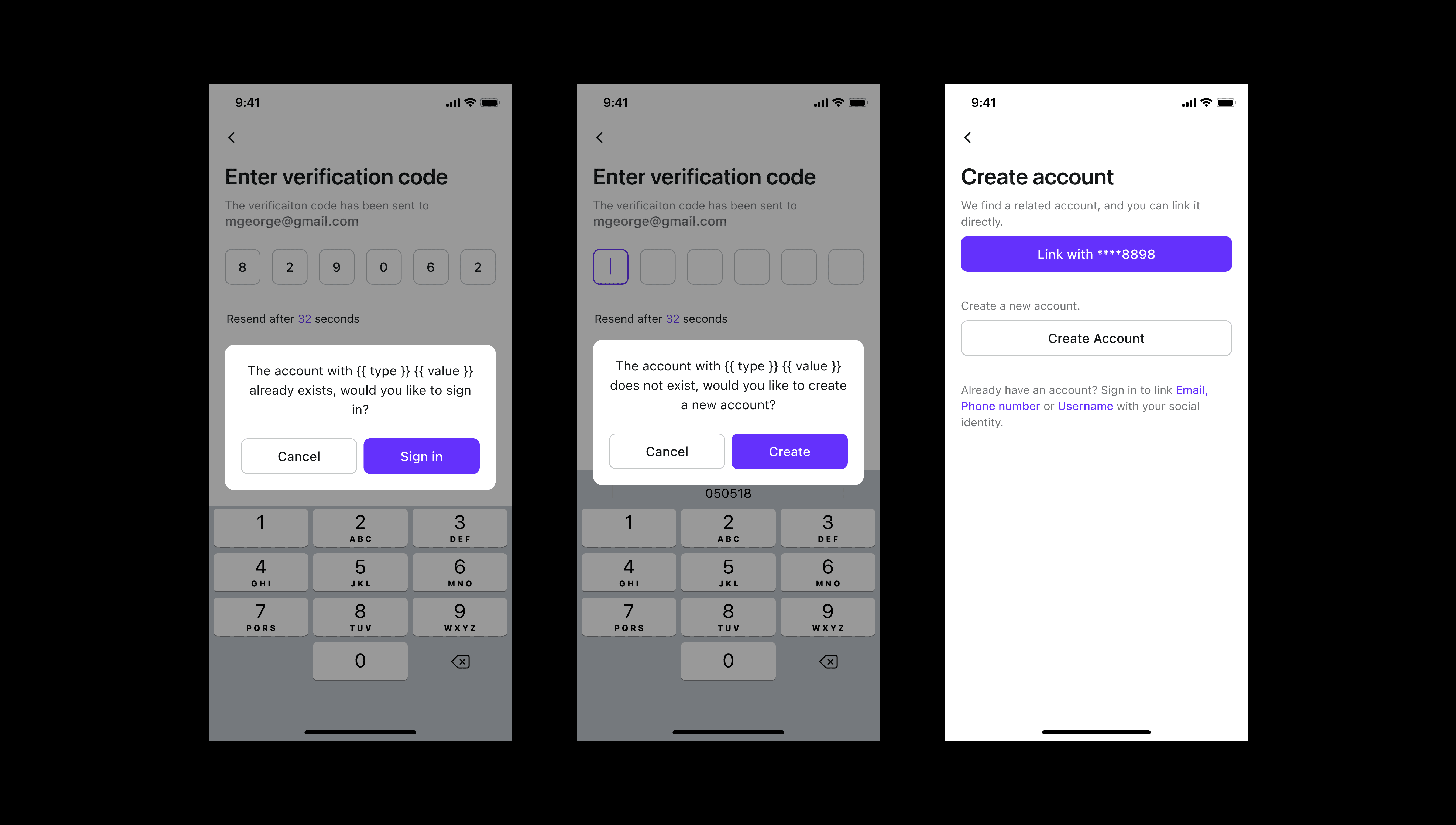Tap the back arrow icon on second screen
Viewport: 1456px width, 825px height.
601,138
